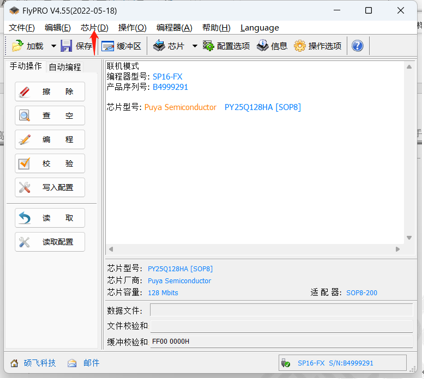Click the 邮件 mail link
The width and height of the screenshot is (424, 379).
pos(91,363)
